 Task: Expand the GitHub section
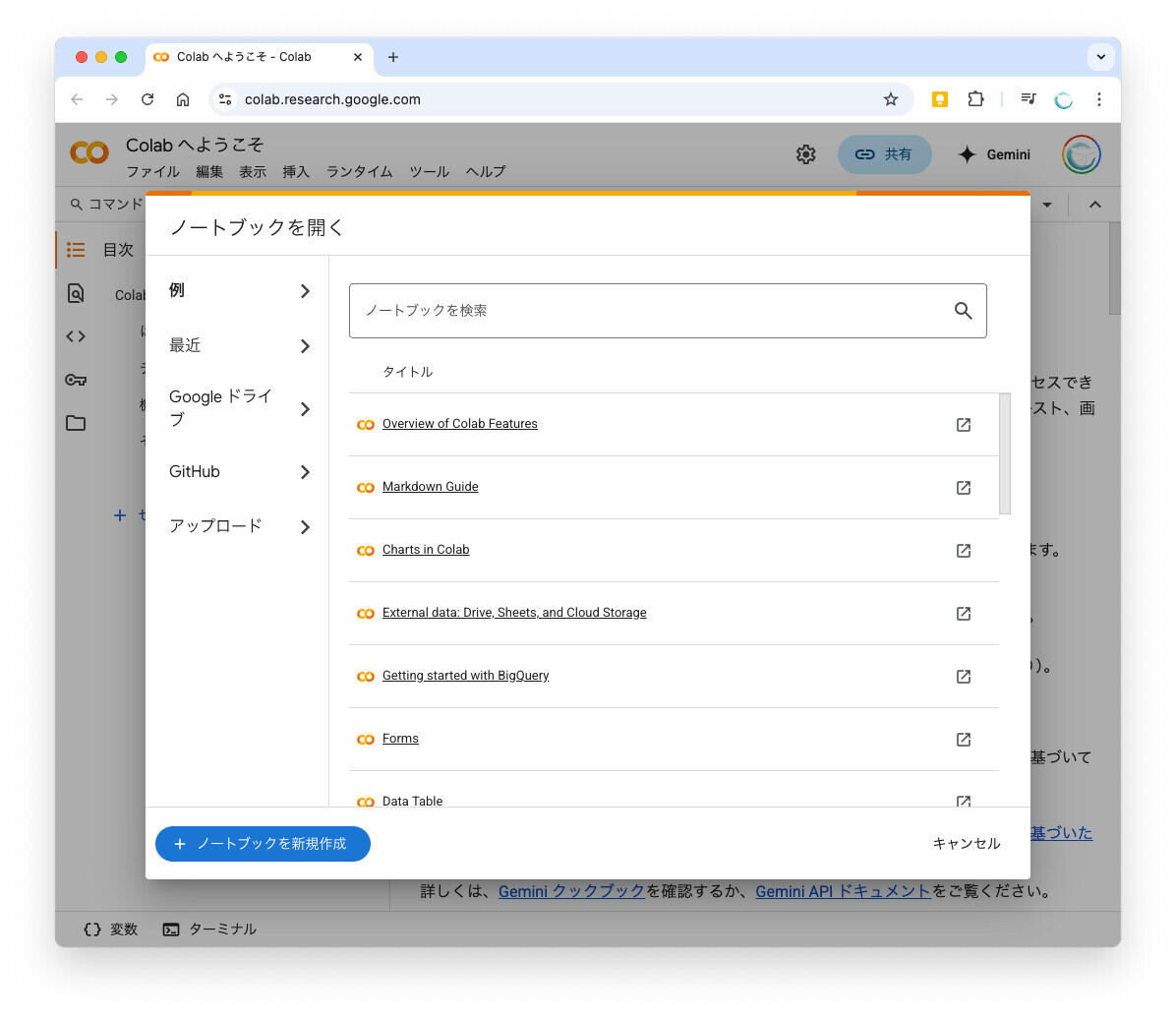[239, 472]
